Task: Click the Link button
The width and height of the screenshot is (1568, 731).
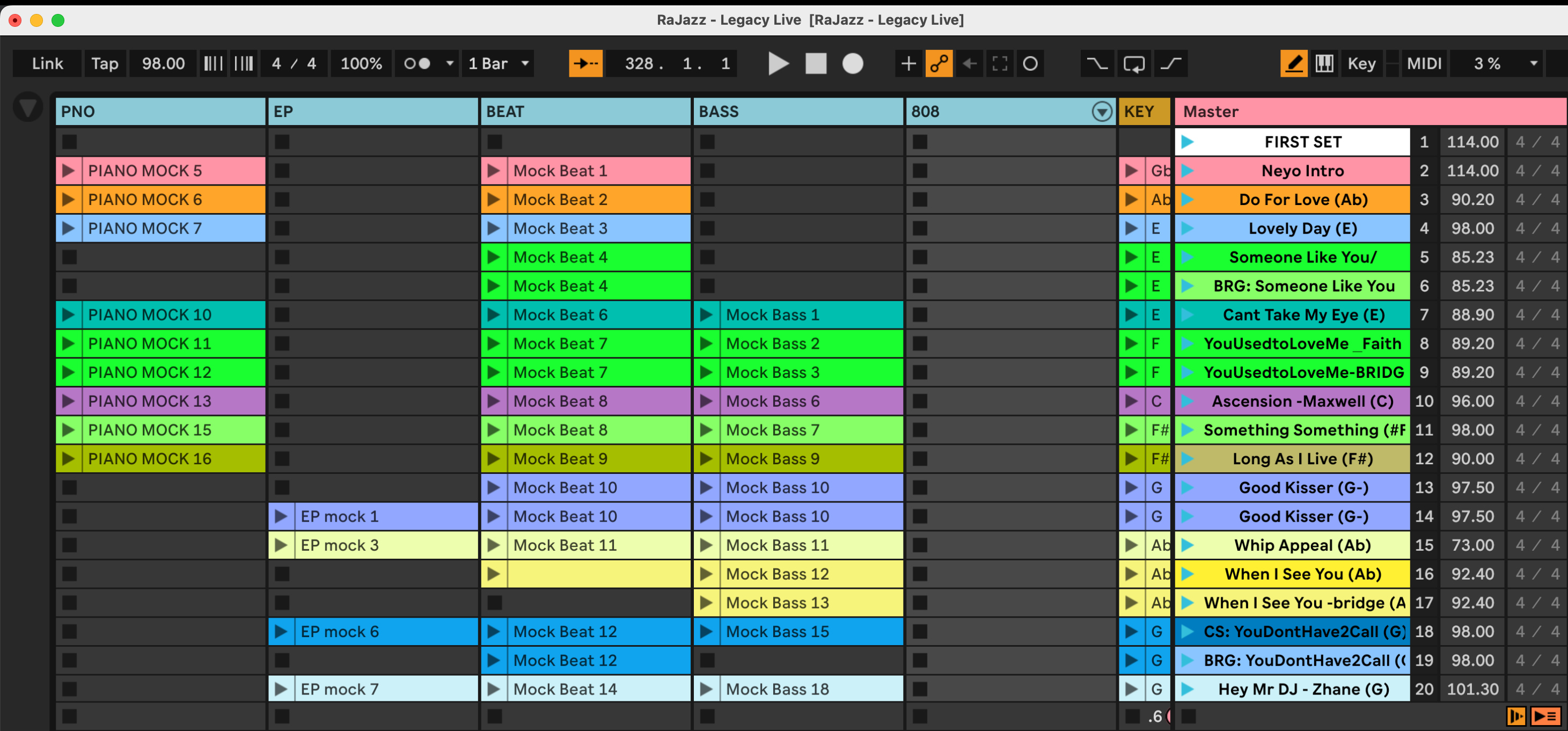Action: (47, 64)
